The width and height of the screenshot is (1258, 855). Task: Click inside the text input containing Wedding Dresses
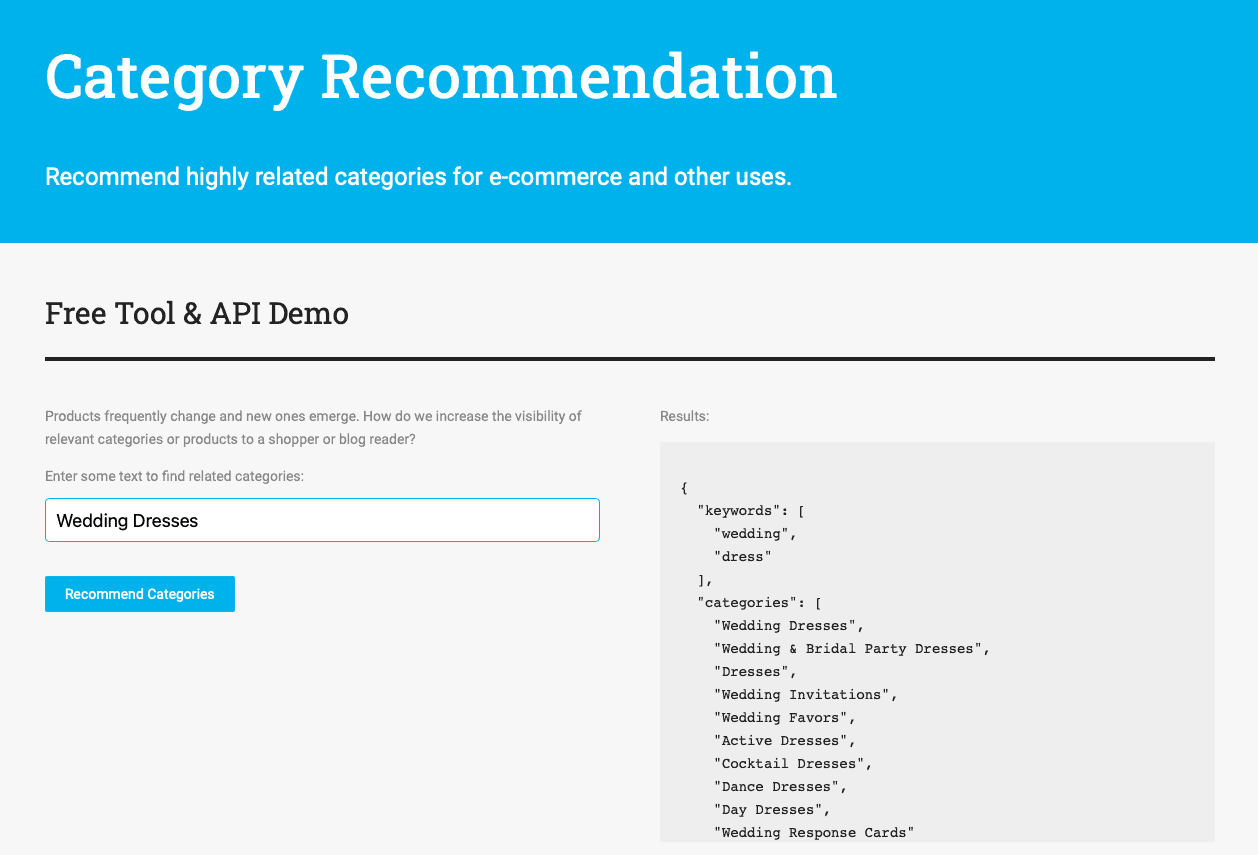pyautogui.click(x=322, y=519)
